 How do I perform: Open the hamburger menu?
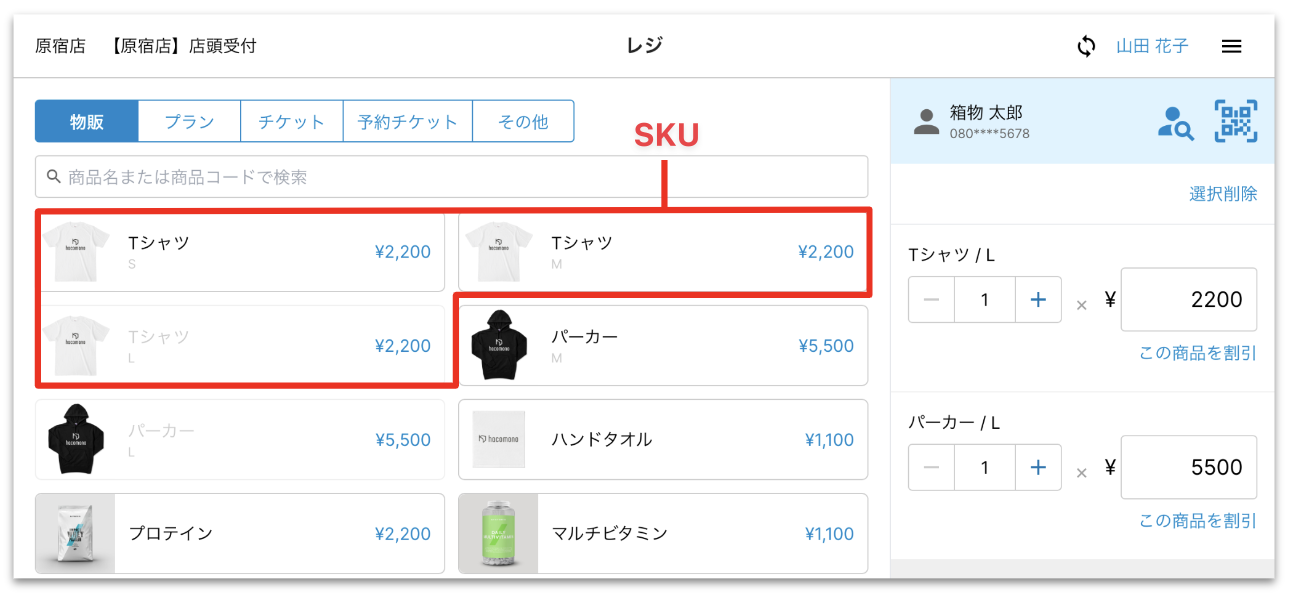tap(1231, 46)
